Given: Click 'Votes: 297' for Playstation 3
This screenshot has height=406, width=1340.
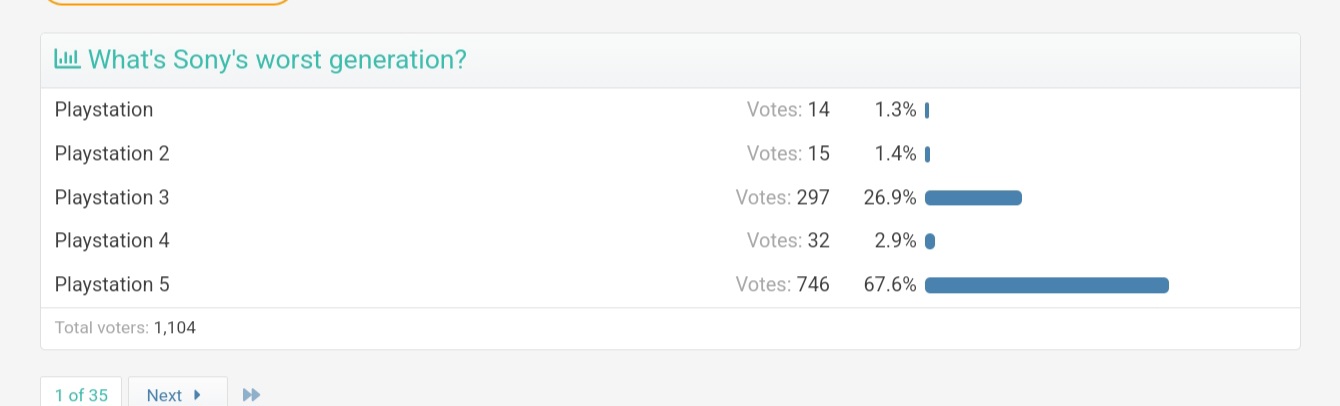Looking at the screenshot, I should [x=782, y=198].
